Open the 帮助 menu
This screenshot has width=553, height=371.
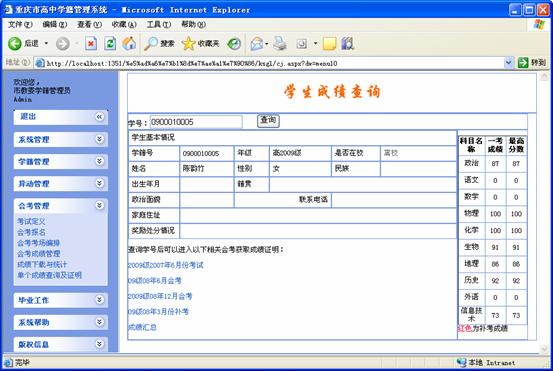coord(193,24)
